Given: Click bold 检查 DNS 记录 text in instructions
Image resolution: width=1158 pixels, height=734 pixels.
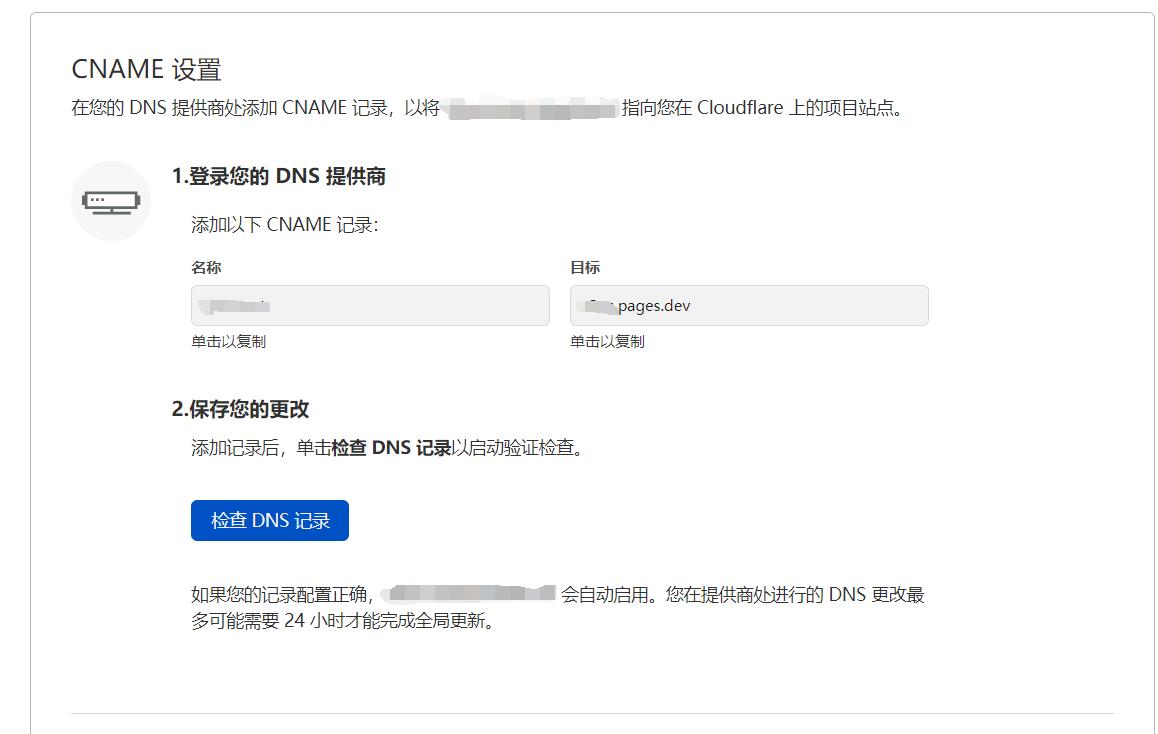Looking at the screenshot, I should click(391, 448).
